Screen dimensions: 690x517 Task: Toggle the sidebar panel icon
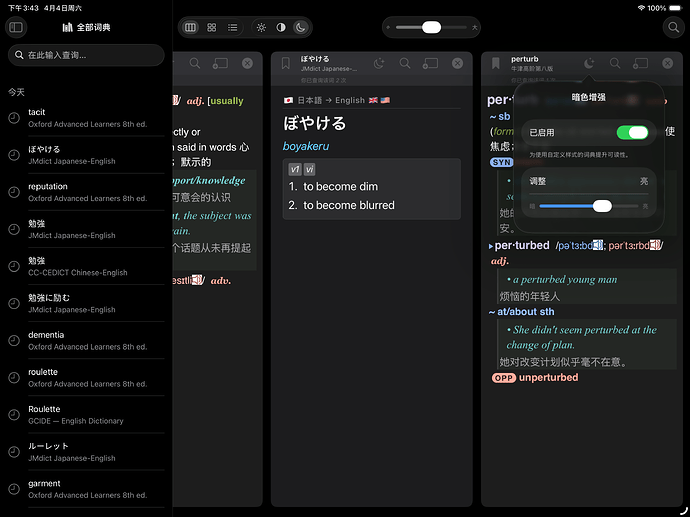[15, 27]
